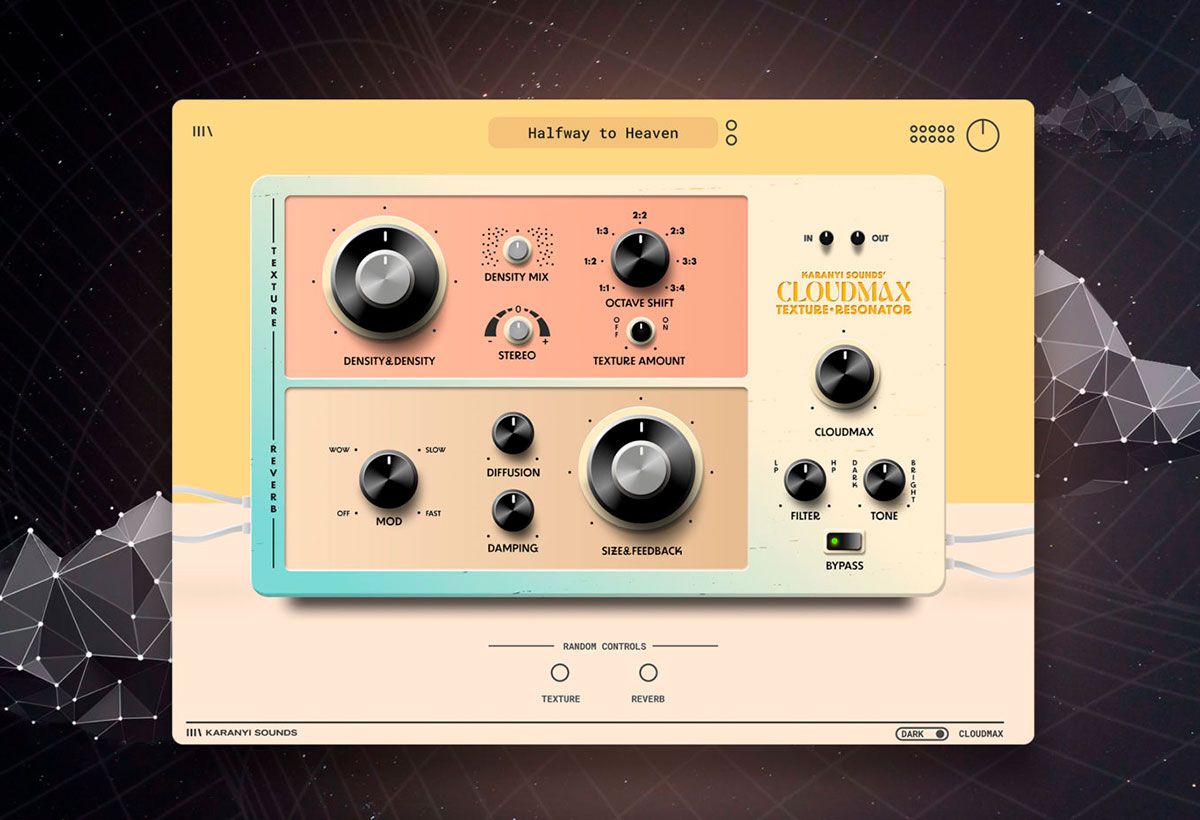Screen dimensions: 1200x820
Task: Click the Karanyi Sounds footer logo
Action: (242, 733)
